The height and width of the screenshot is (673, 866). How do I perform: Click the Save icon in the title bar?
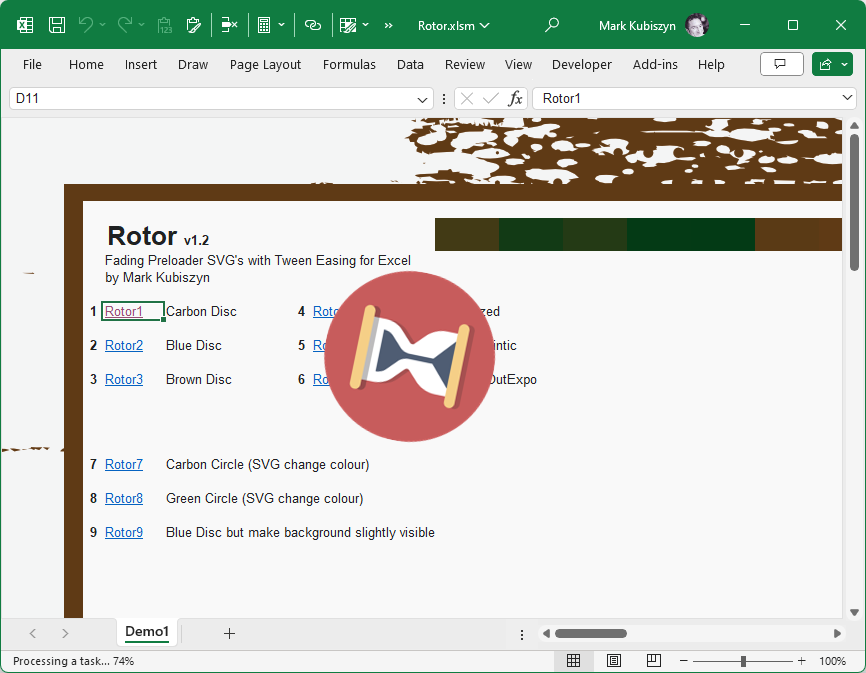click(57, 25)
